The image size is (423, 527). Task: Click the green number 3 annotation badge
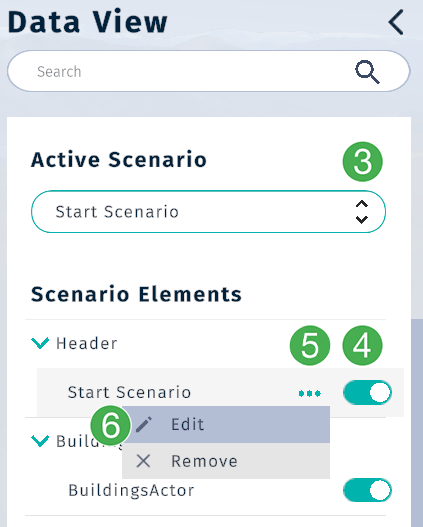click(363, 162)
